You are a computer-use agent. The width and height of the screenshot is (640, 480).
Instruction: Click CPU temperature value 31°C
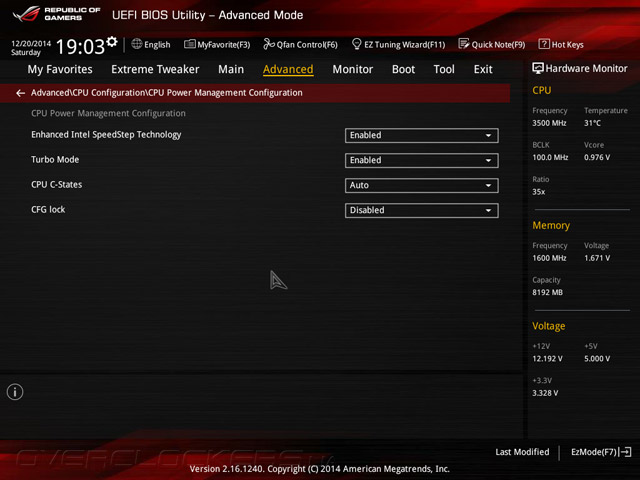(x=592, y=123)
